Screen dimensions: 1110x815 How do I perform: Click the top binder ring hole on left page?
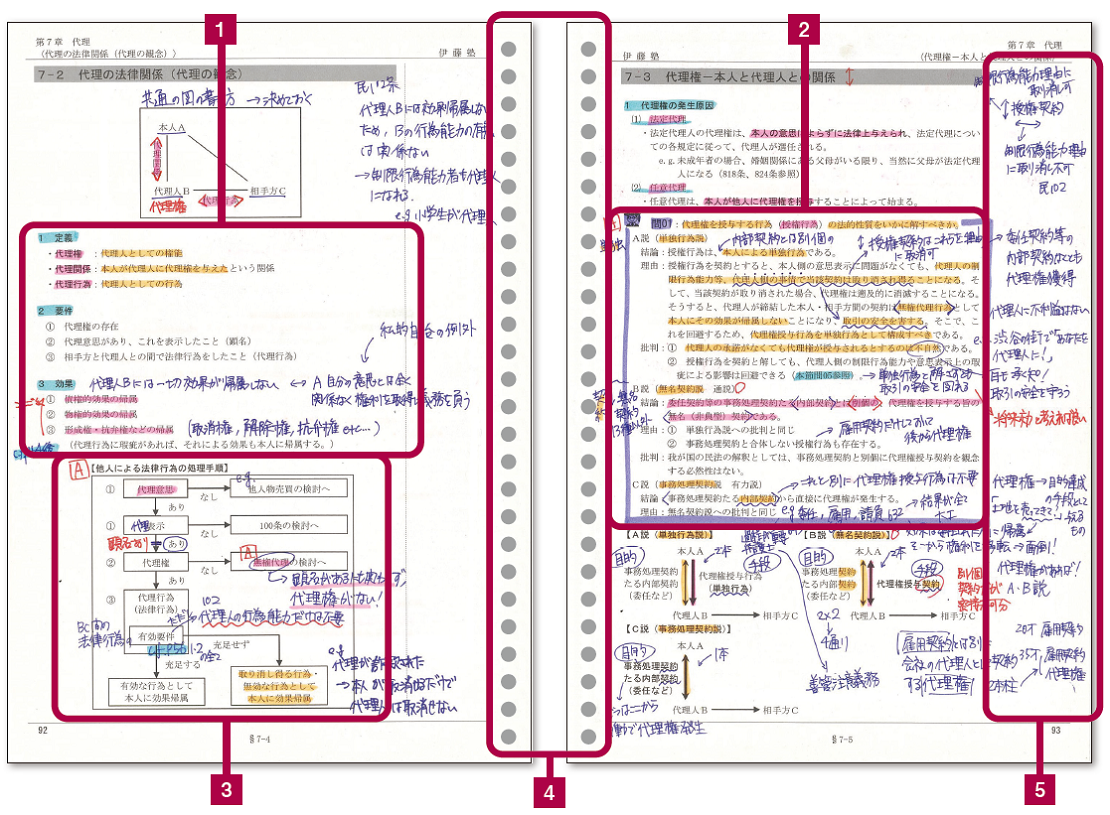tap(508, 49)
